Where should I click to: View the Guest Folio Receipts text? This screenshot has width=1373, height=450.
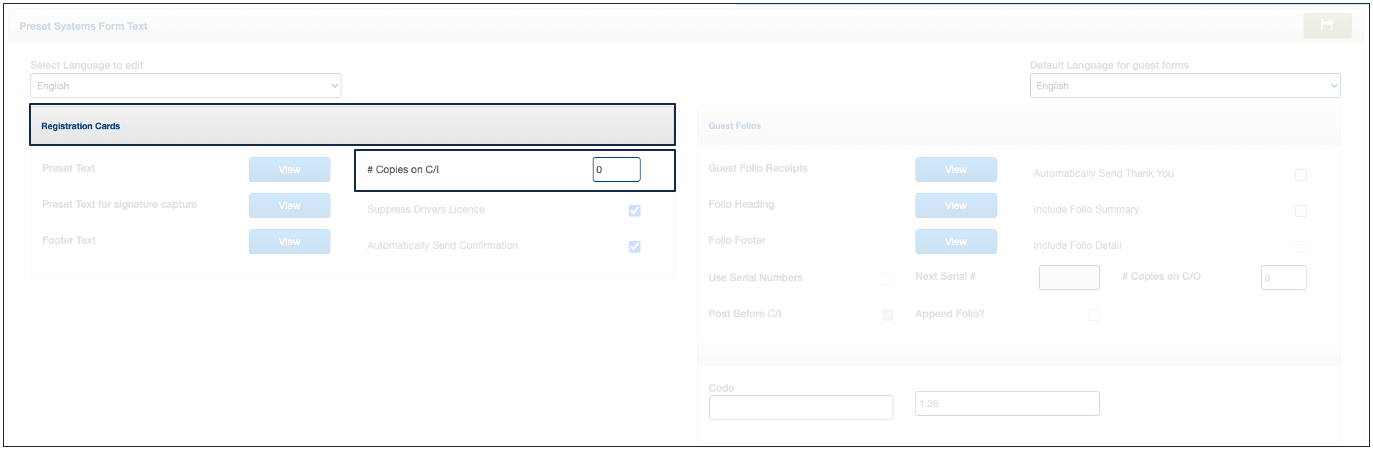tap(955, 170)
